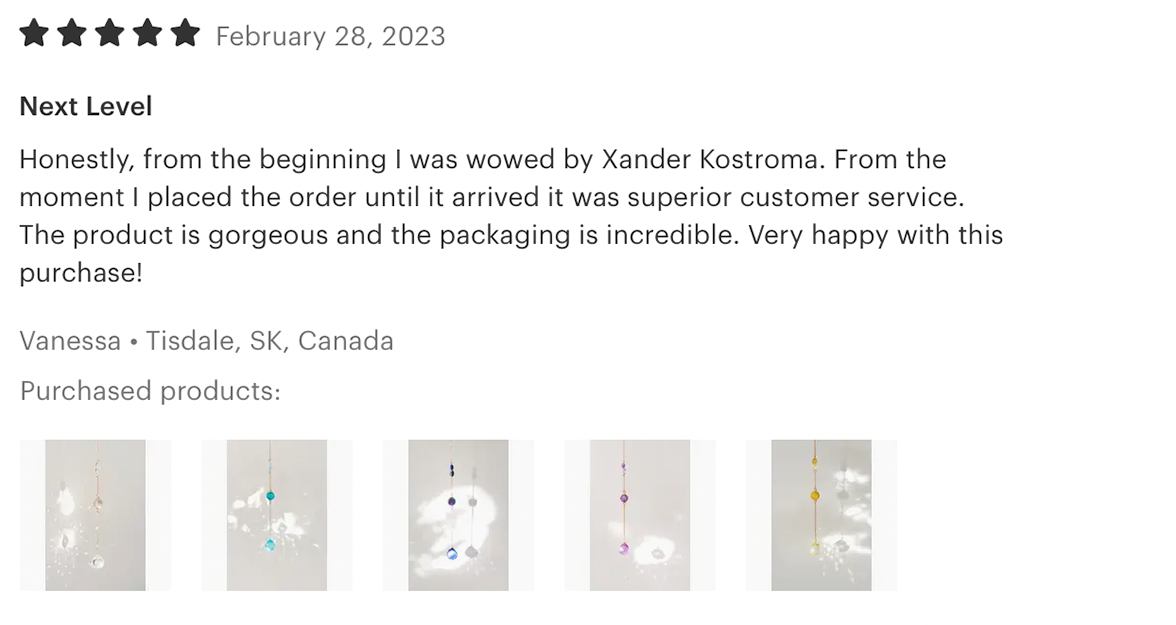Screen dimensions: 1176x625
Task: Click the "Purchased products:" label
Action: pyautogui.click(x=150, y=391)
